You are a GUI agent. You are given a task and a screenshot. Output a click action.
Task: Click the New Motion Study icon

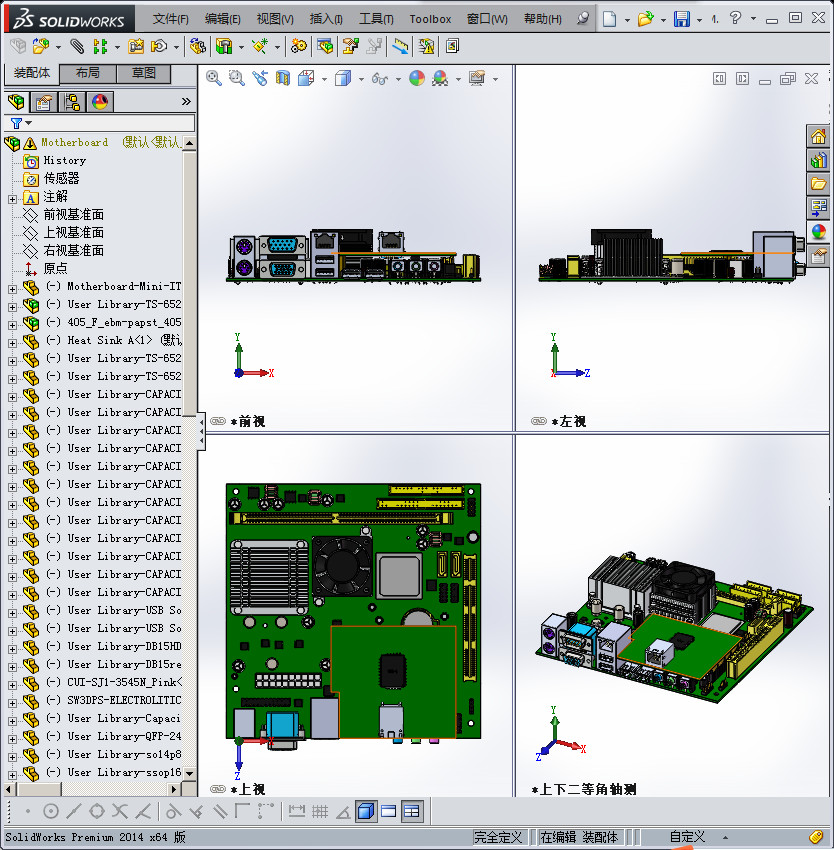click(x=298, y=47)
